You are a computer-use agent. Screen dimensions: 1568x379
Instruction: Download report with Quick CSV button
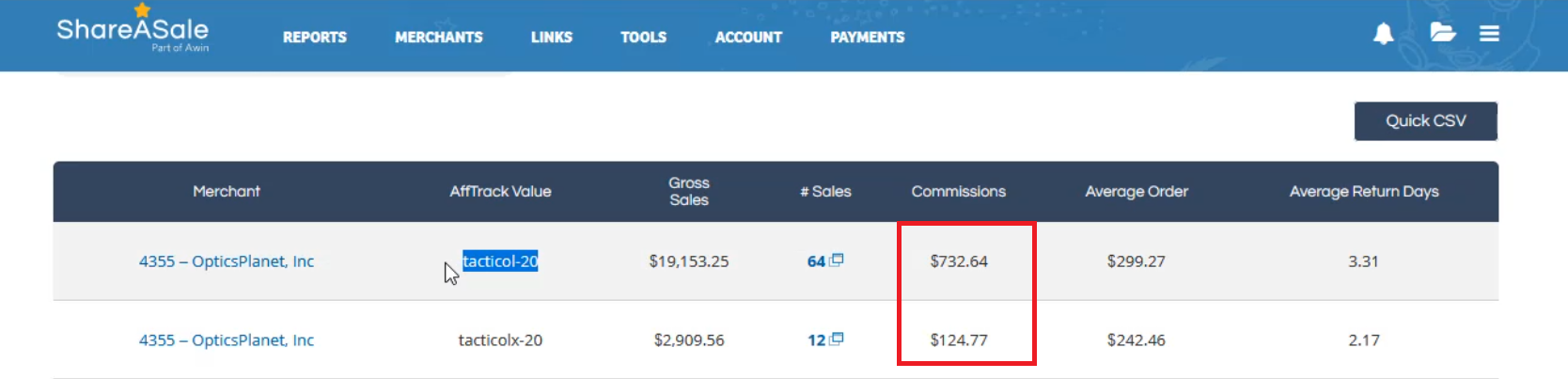pos(1426,121)
